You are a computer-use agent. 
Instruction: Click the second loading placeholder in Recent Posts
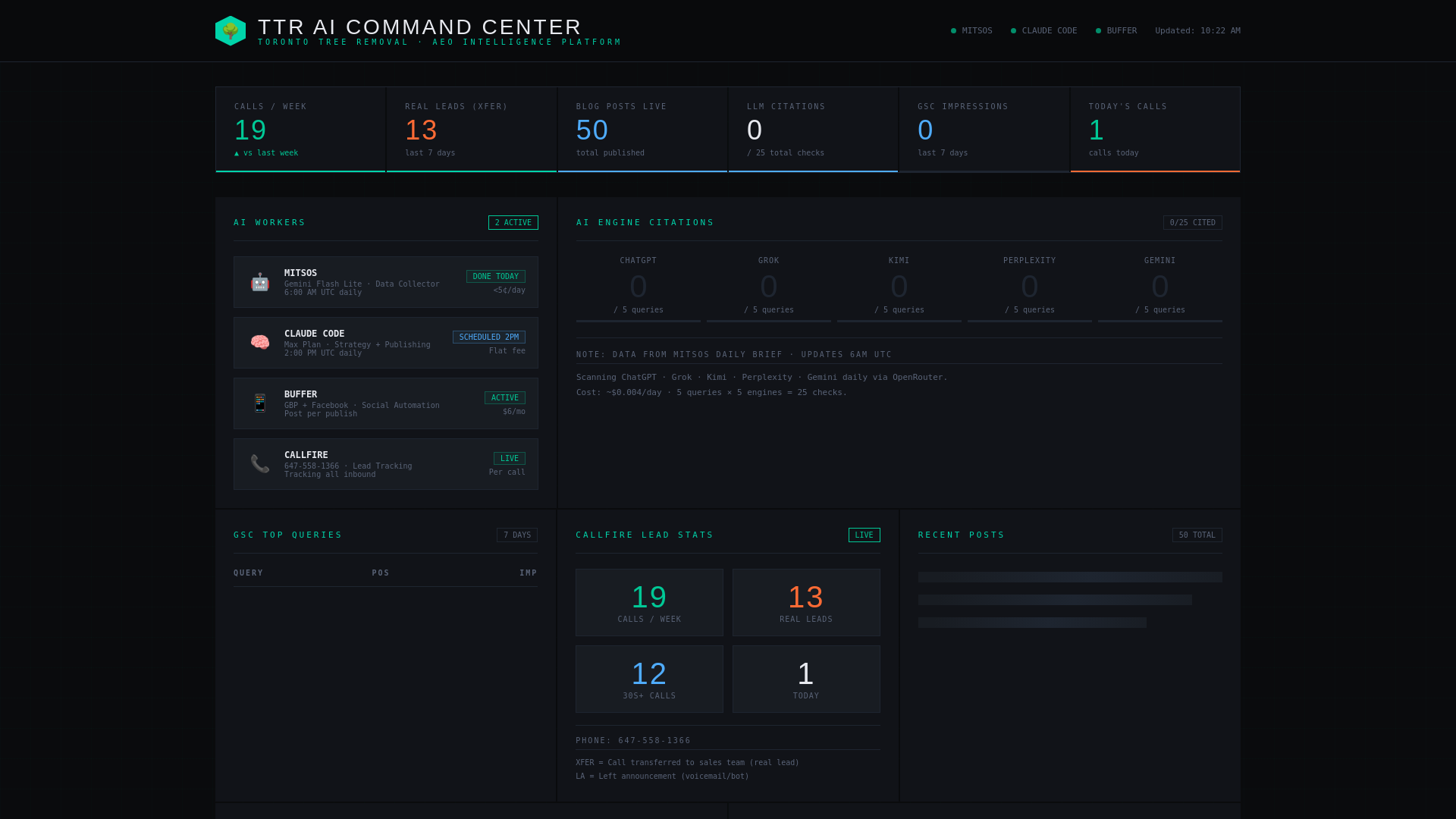(x=1055, y=600)
